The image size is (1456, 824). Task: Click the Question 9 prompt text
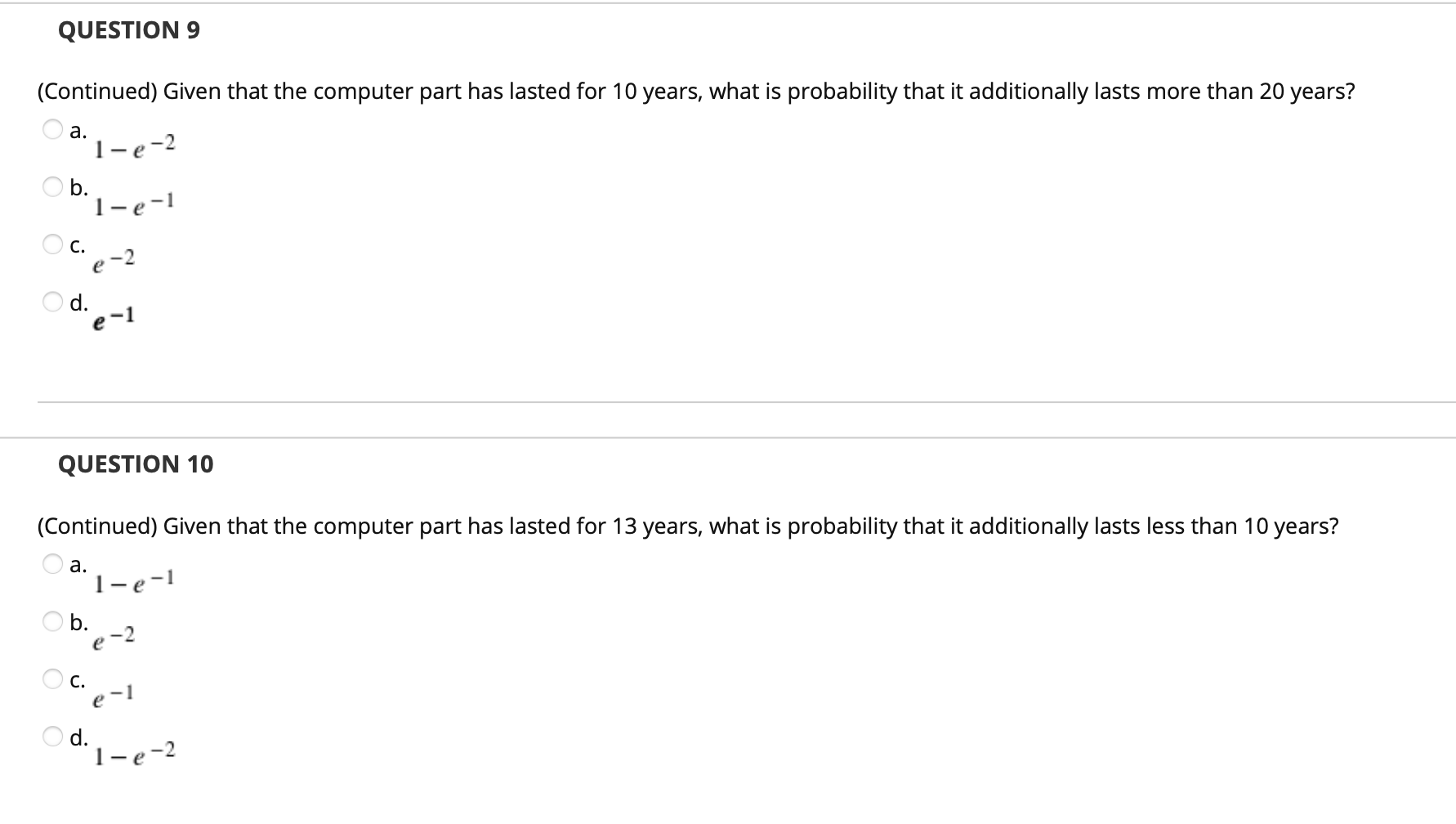[x=695, y=92]
